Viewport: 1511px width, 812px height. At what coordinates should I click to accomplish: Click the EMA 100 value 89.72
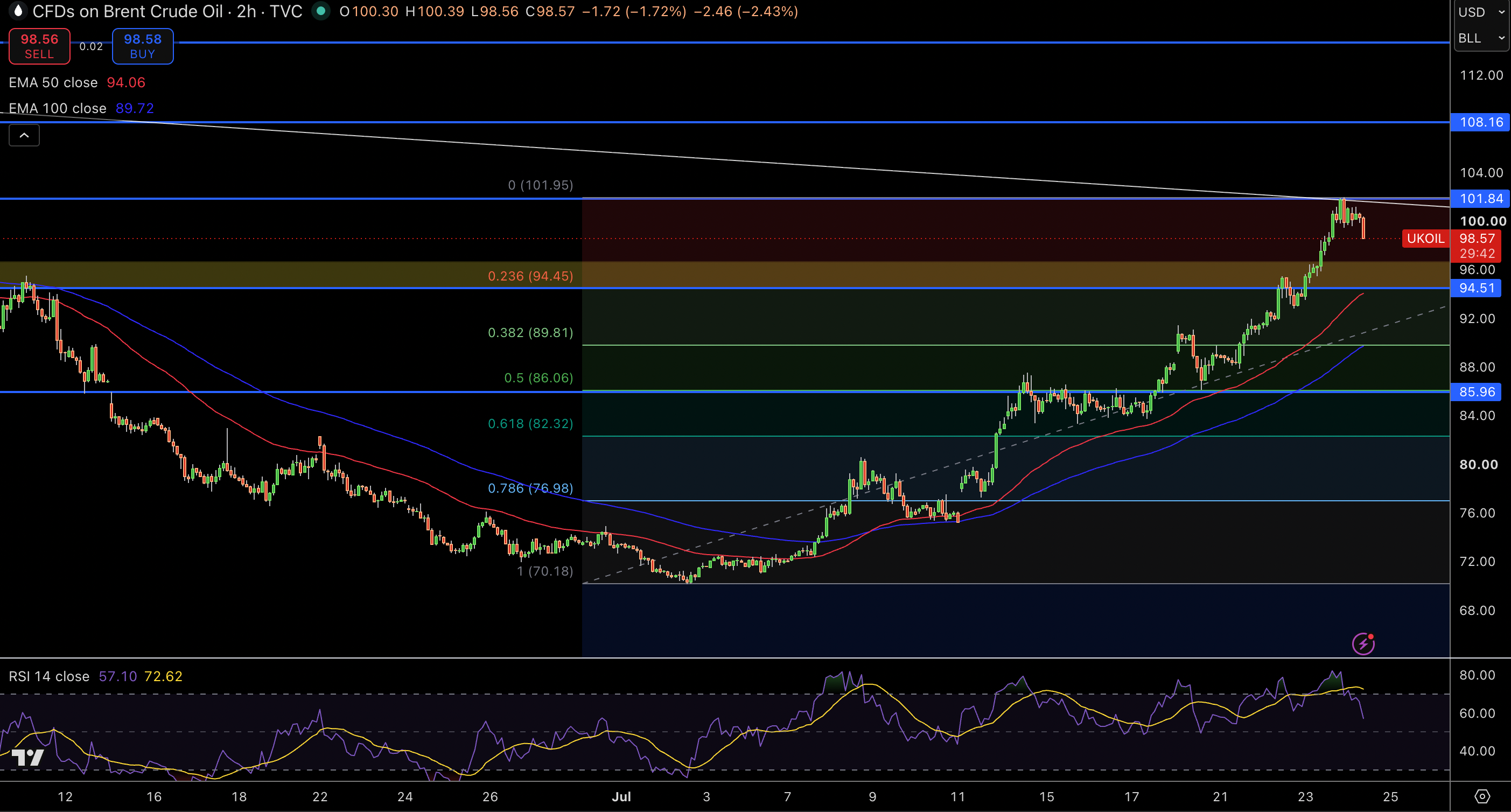tap(134, 109)
